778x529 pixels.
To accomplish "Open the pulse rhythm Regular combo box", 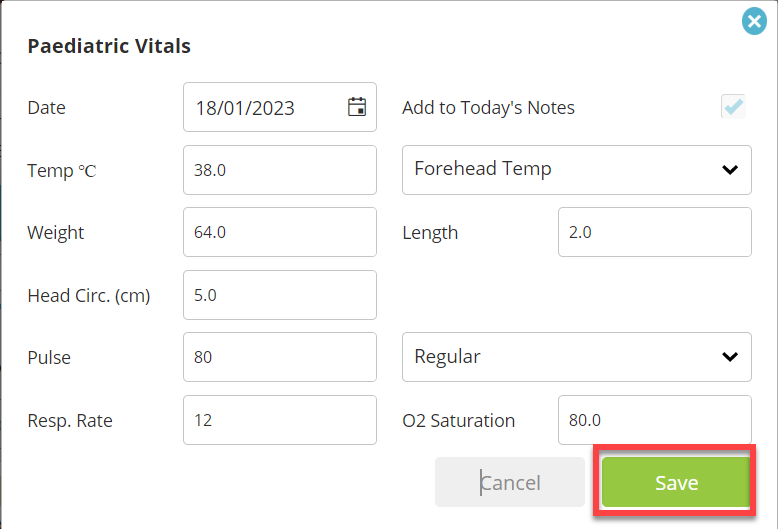I will click(577, 357).
